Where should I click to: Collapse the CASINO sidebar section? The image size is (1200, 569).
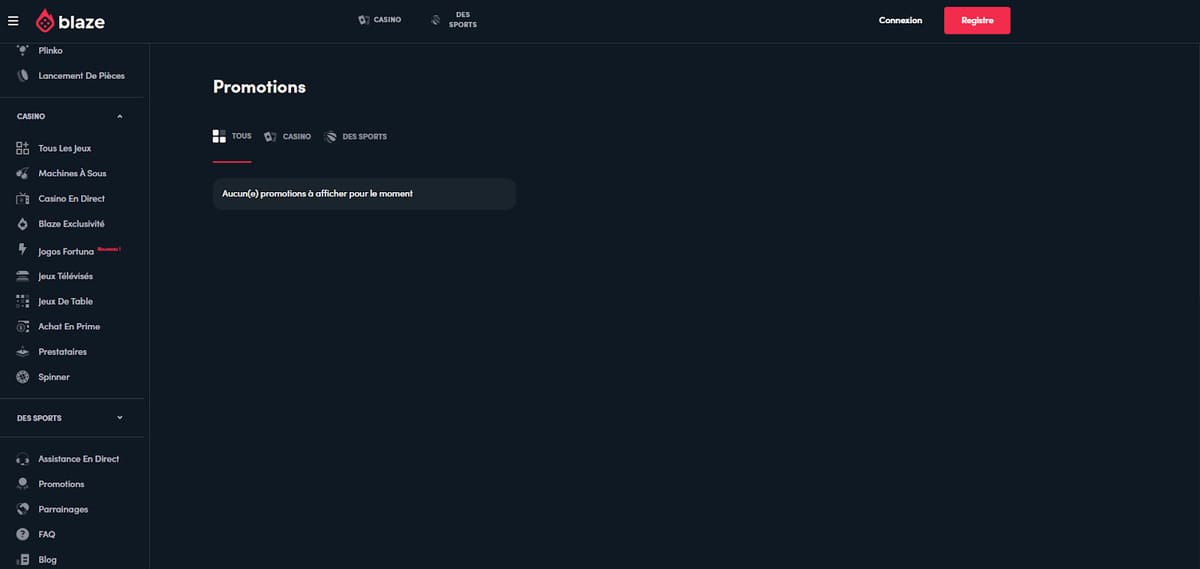click(120, 116)
